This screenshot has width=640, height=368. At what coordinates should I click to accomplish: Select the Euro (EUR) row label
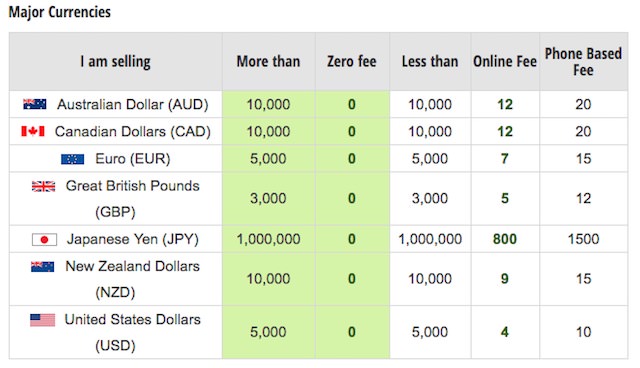(133, 158)
